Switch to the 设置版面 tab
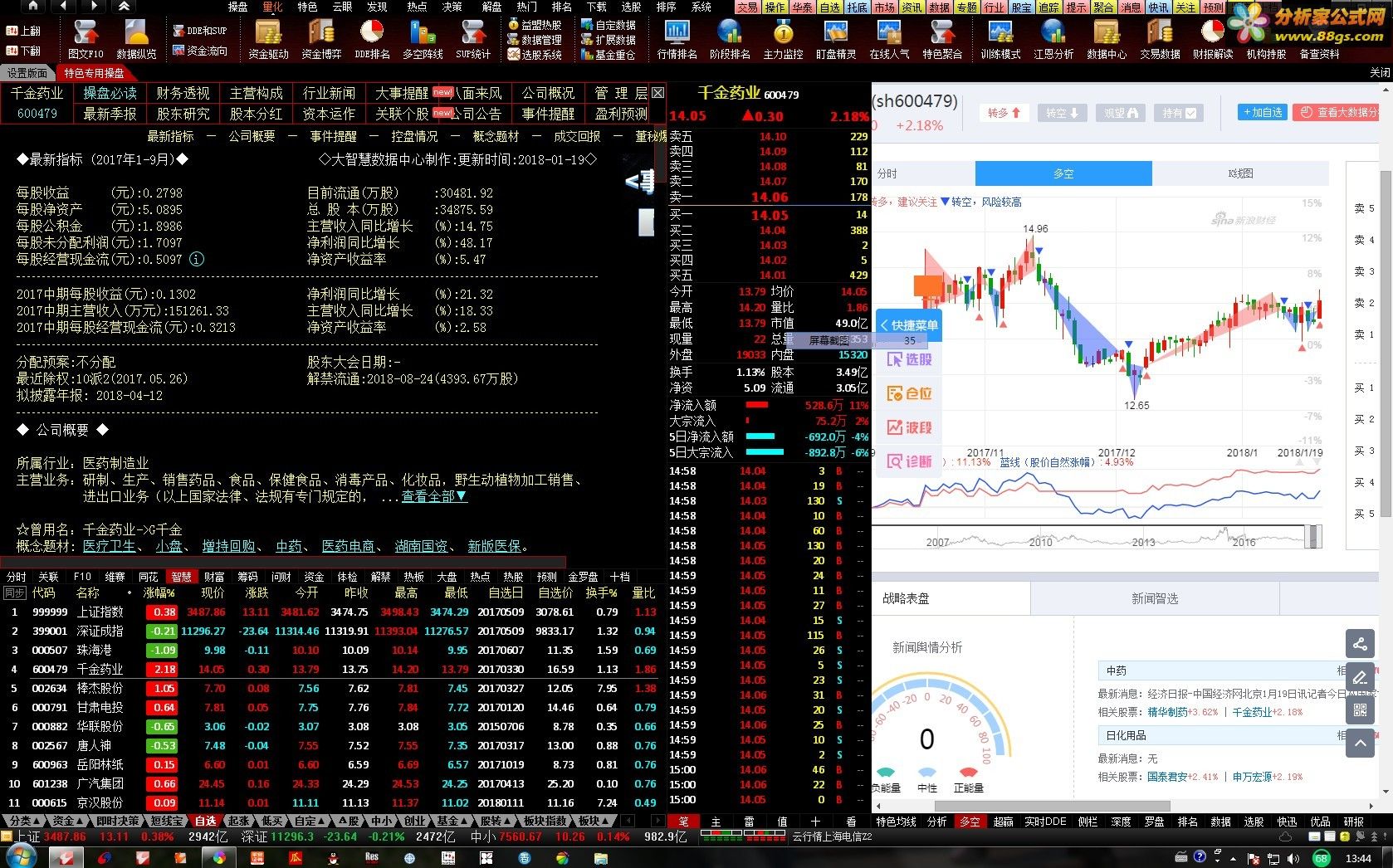Image resolution: width=1393 pixels, height=868 pixels. pyautogui.click(x=27, y=73)
